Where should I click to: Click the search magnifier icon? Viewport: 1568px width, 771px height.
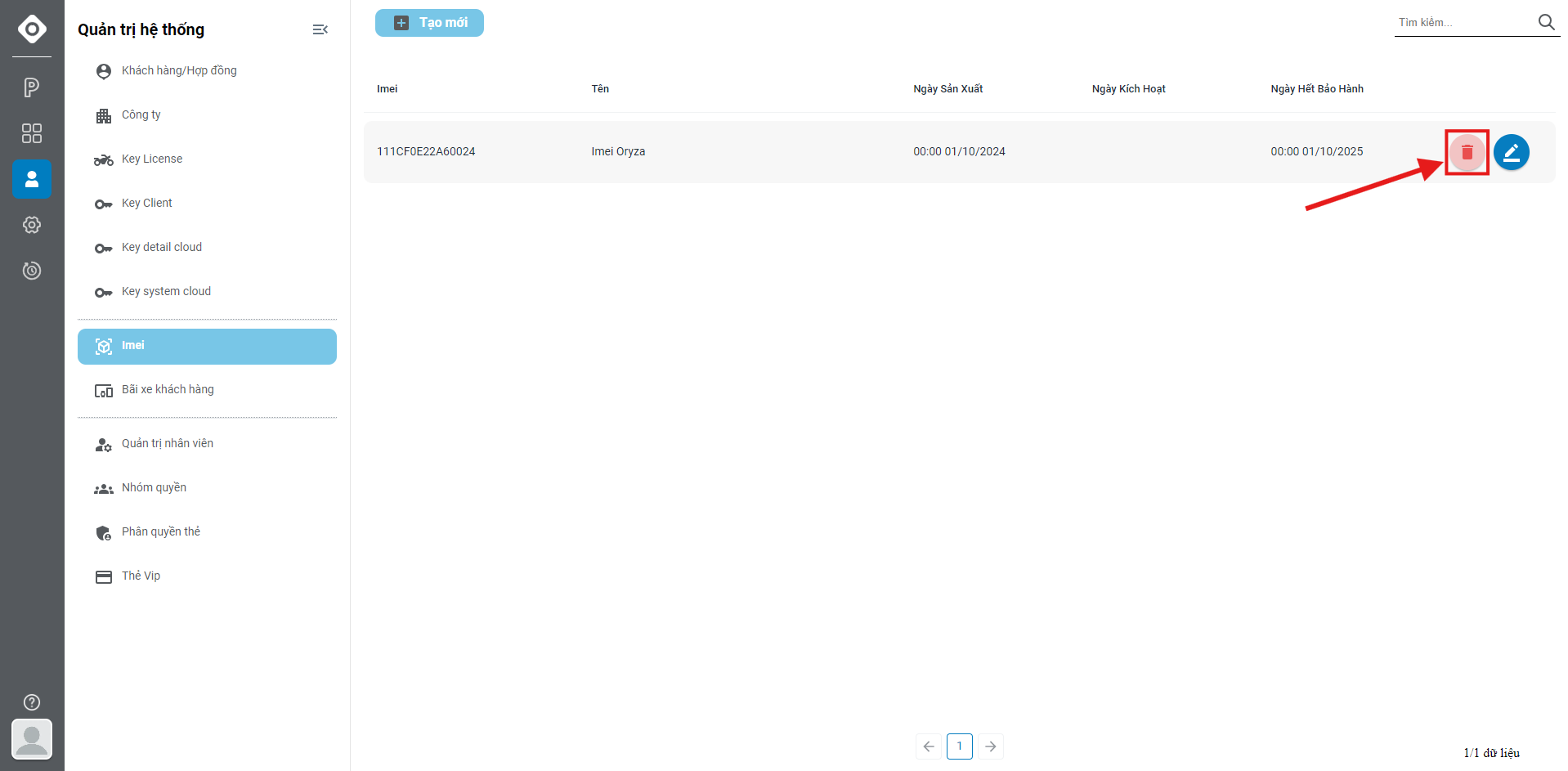tap(1546, 22)
